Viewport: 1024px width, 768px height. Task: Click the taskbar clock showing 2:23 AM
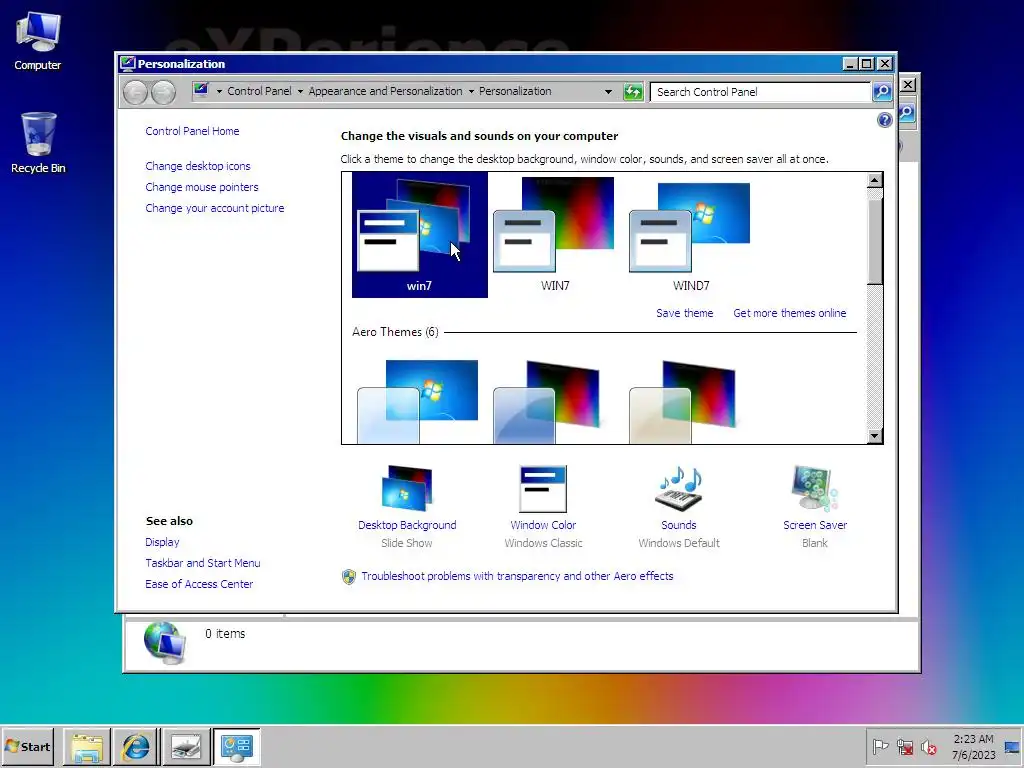[x=973, y=747]
